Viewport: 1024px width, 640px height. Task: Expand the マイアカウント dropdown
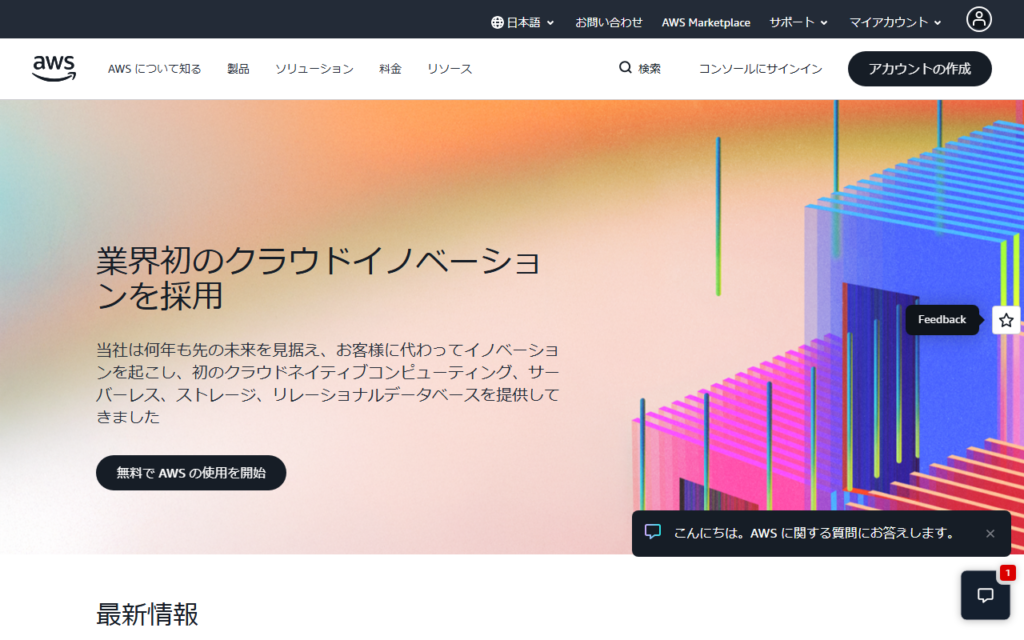(895, 22)
